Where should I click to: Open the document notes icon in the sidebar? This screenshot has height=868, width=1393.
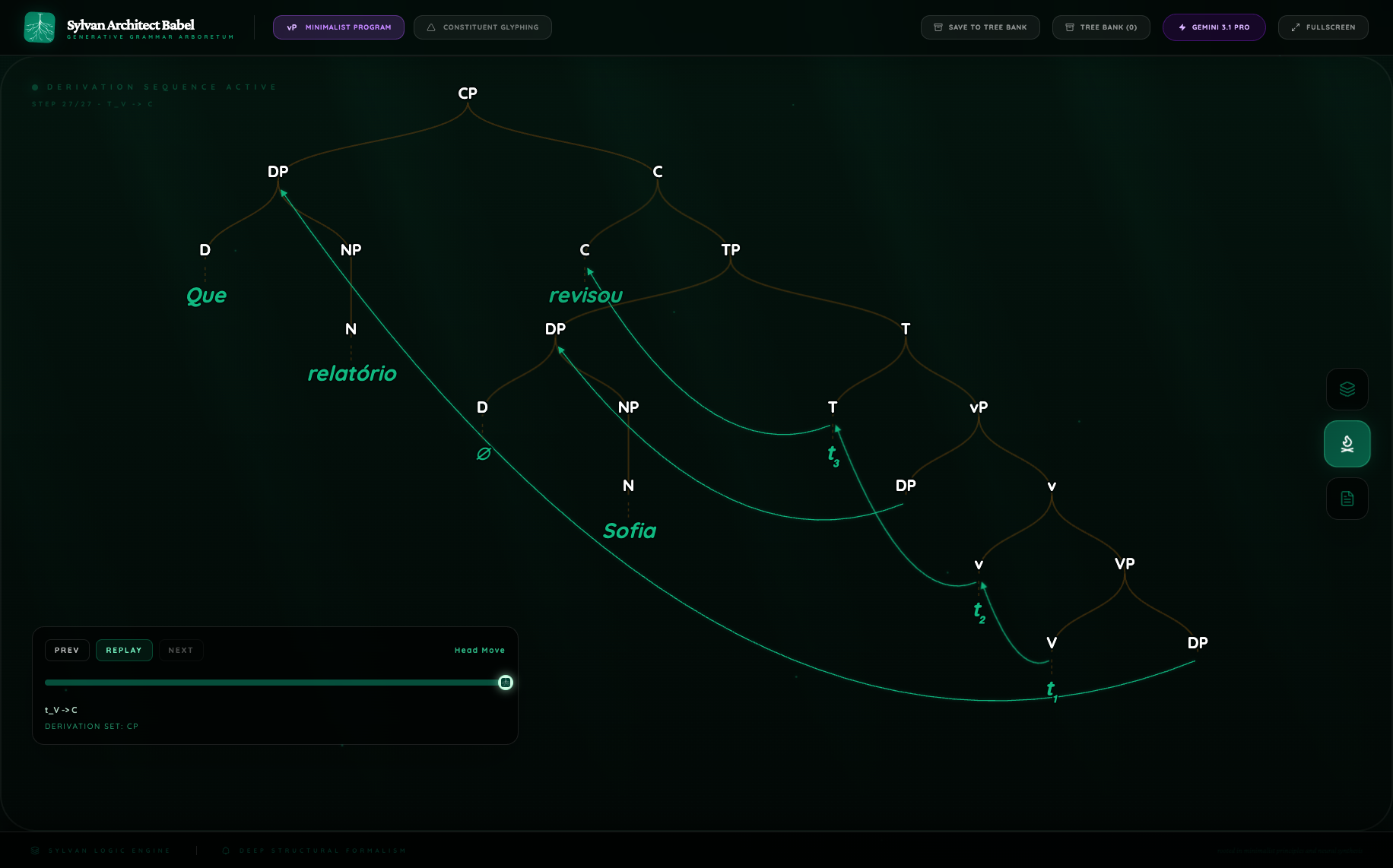click(1347, 499)
